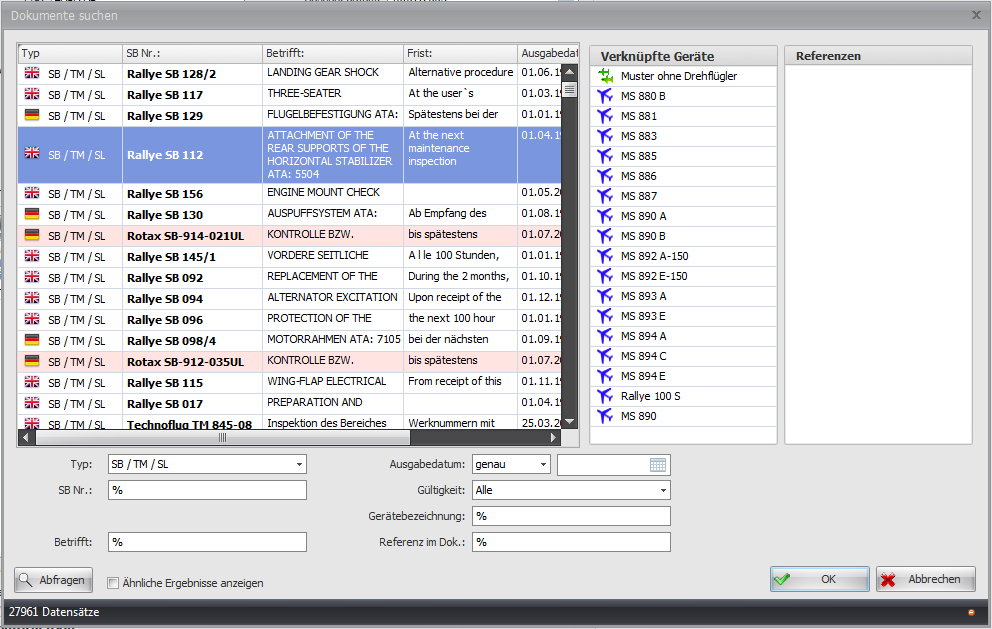Click the green icon beside Muster ohne Drehflügler
The image size is (992, 629).
tap(604, 76)
